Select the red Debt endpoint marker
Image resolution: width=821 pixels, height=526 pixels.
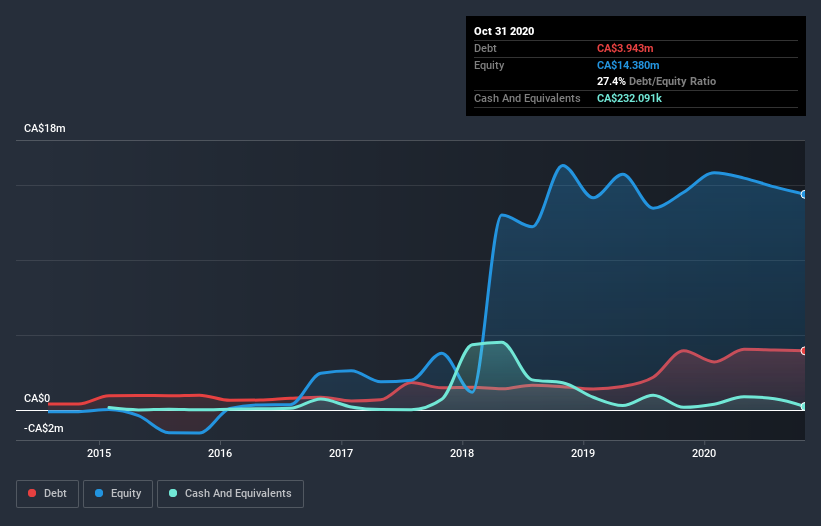tap(804, 351)
